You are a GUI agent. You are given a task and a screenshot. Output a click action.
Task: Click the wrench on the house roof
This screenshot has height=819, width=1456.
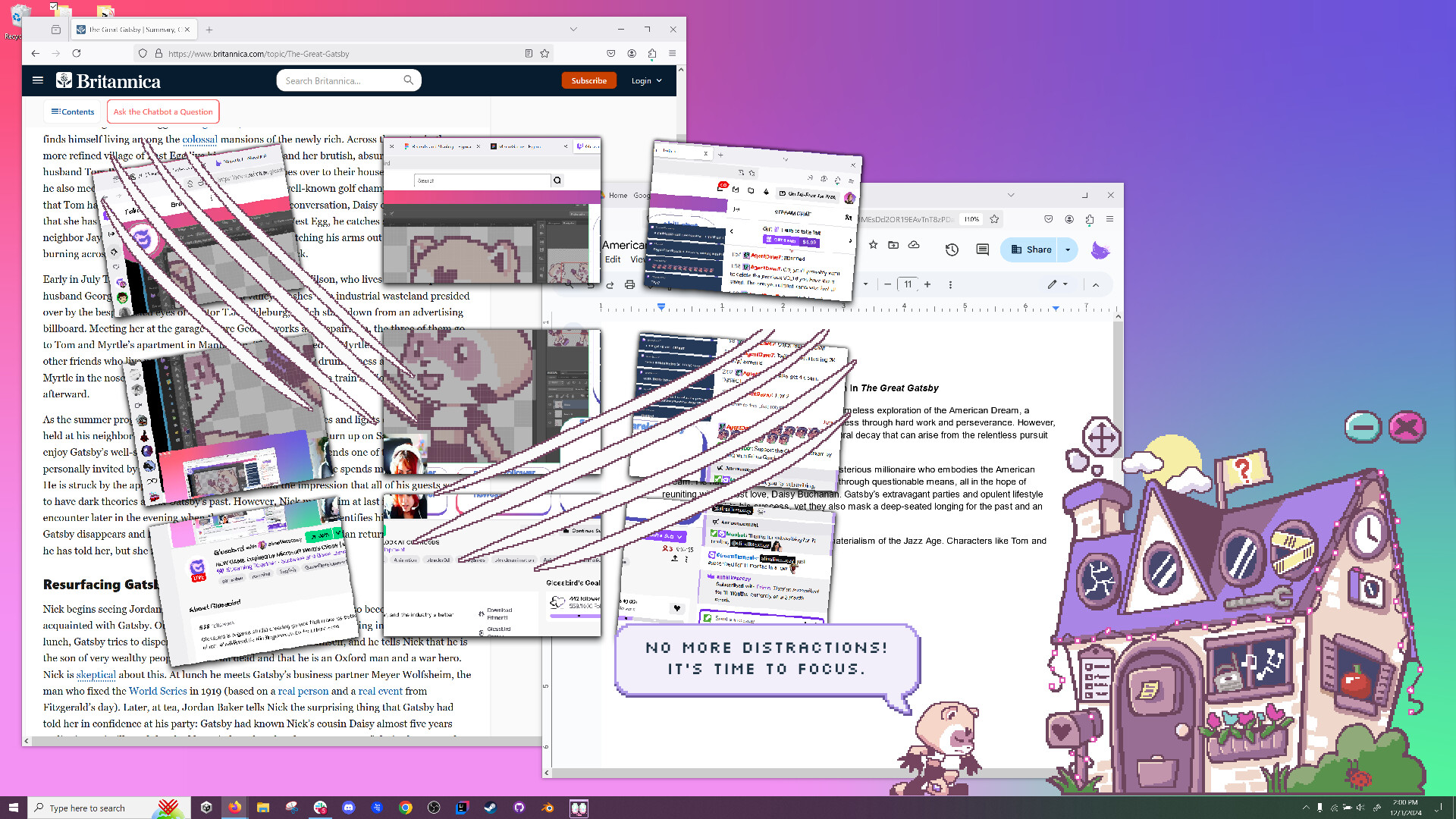[x=1257, y=599]
